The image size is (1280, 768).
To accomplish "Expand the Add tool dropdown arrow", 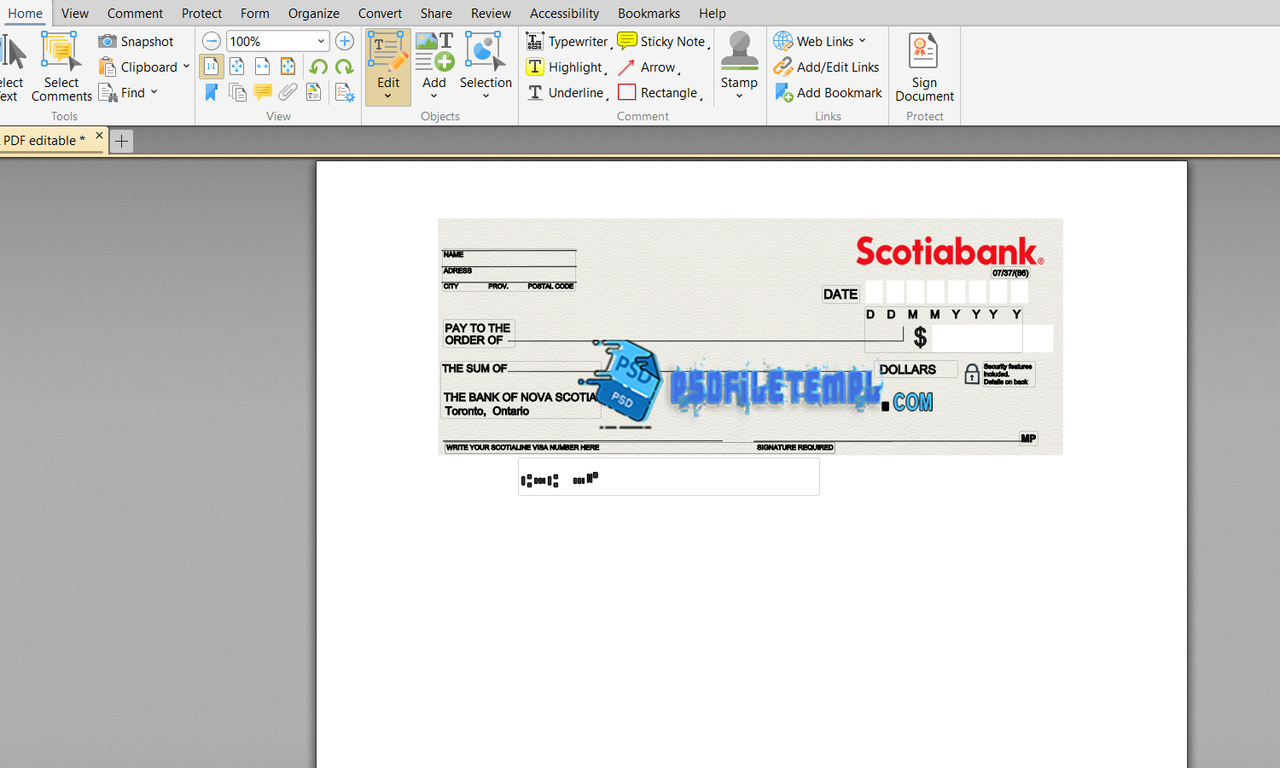I will 434,97.
